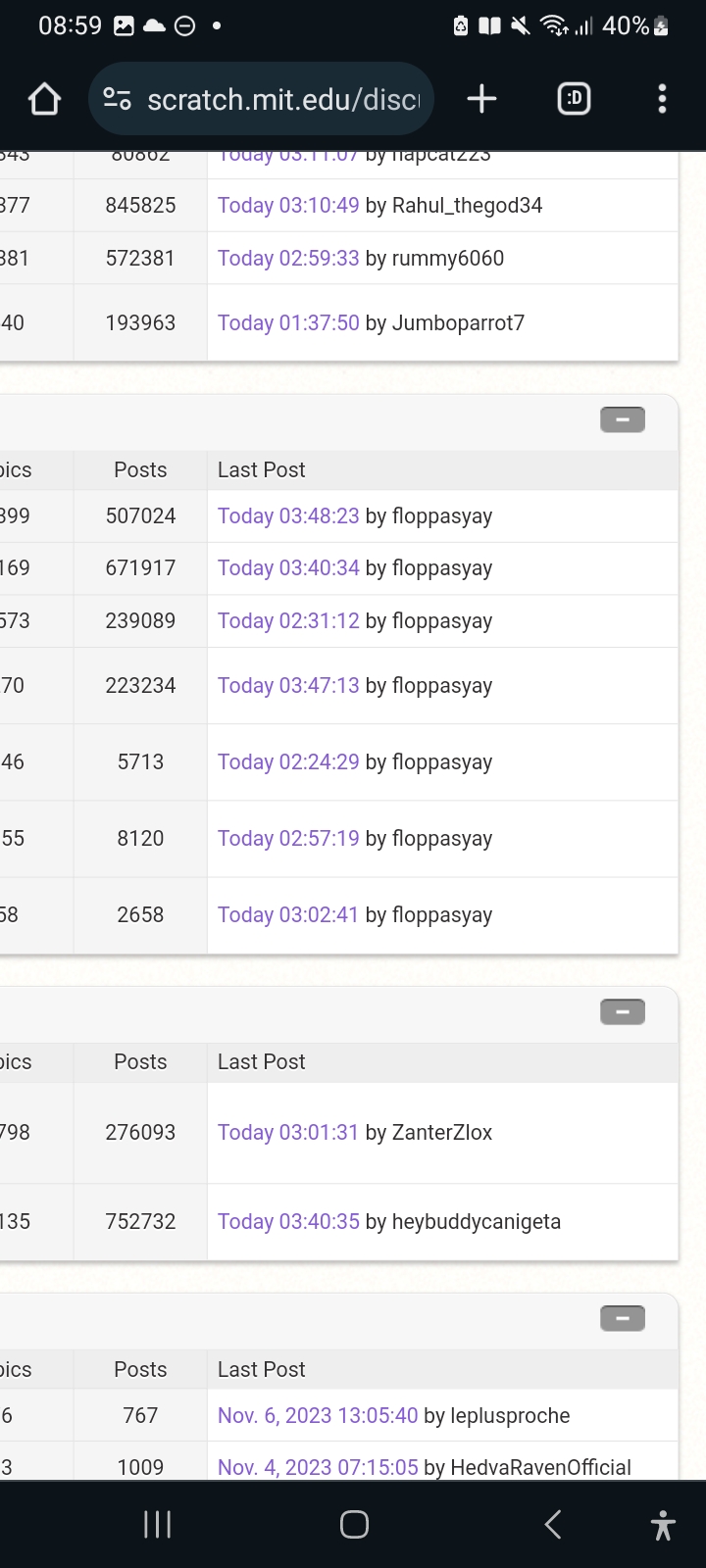This screenshot has width=706, height=1568.
Task: Tap the accessibility shortcut icon
Action: tap(663, 1525)
